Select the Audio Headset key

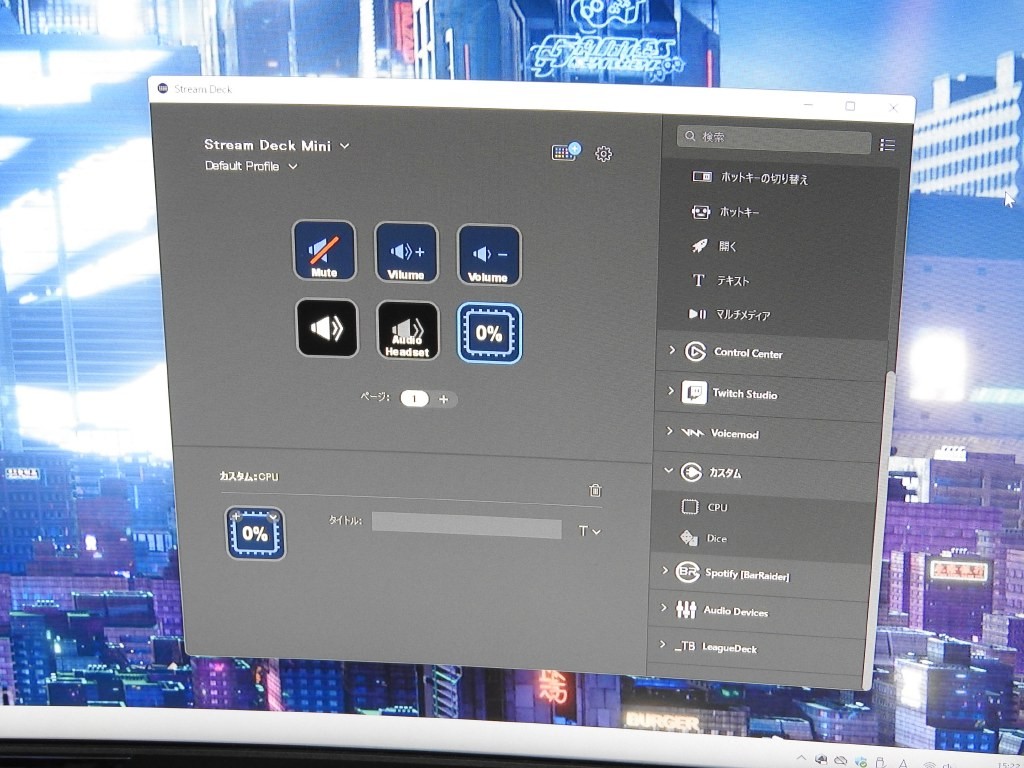(x=408, y=330)
